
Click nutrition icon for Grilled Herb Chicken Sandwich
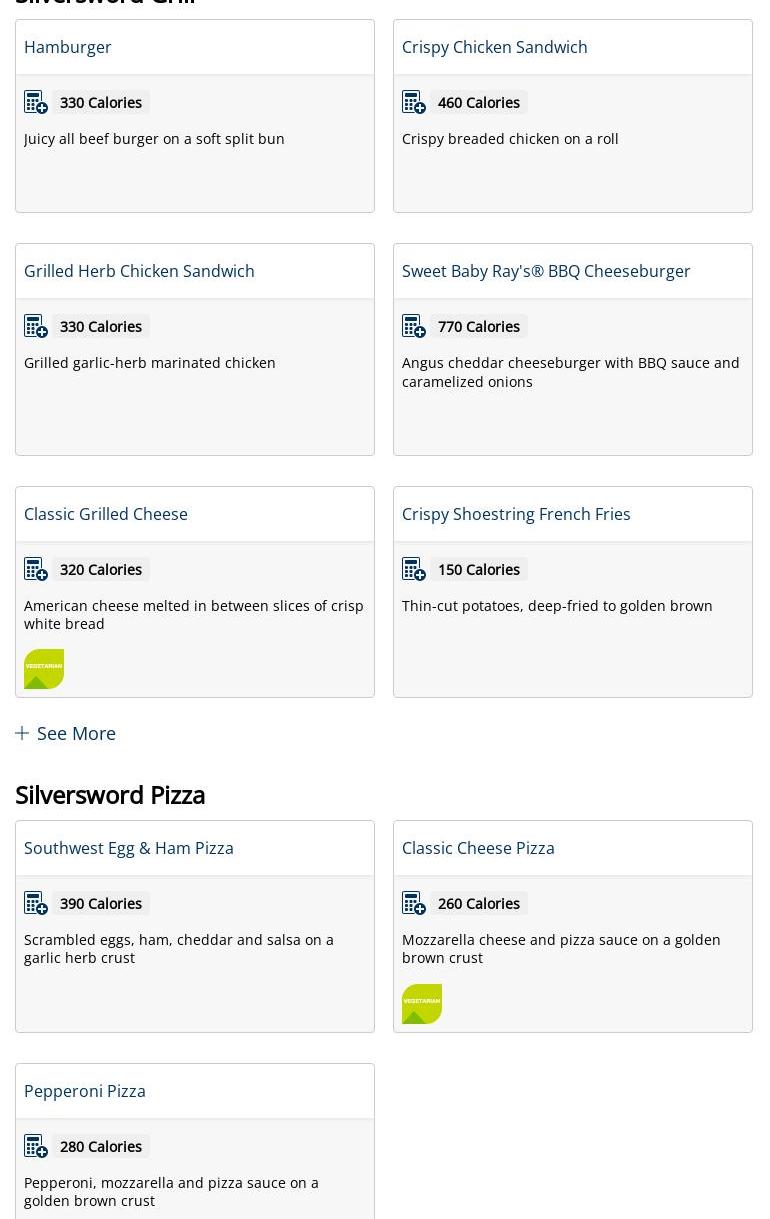(36, 326)
